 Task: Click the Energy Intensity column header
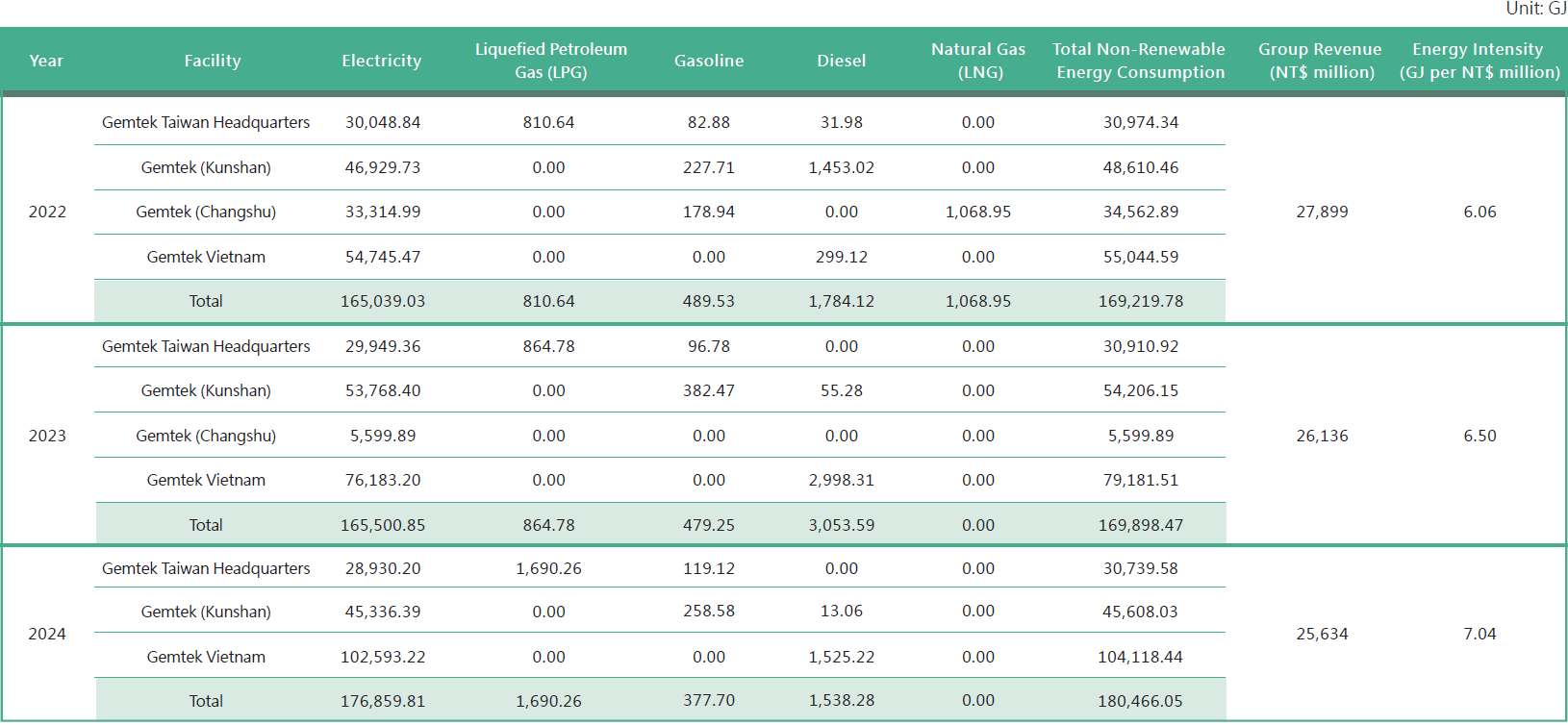[x=1479, y=61]
